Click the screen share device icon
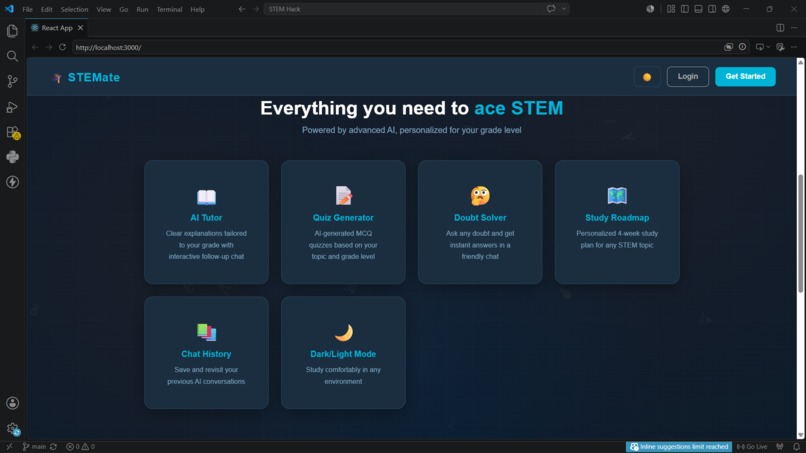The width and height of the screenshot is (806, 453). click(759, 47)
